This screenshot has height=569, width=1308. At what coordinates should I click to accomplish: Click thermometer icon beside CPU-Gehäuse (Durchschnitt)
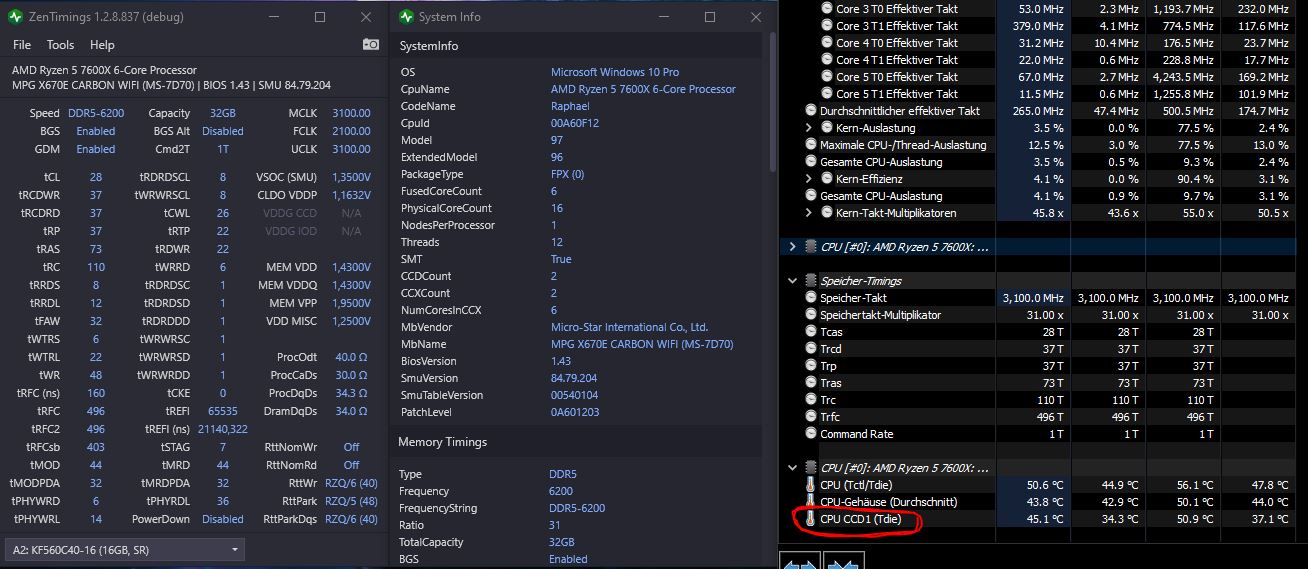tap(811, 502)
